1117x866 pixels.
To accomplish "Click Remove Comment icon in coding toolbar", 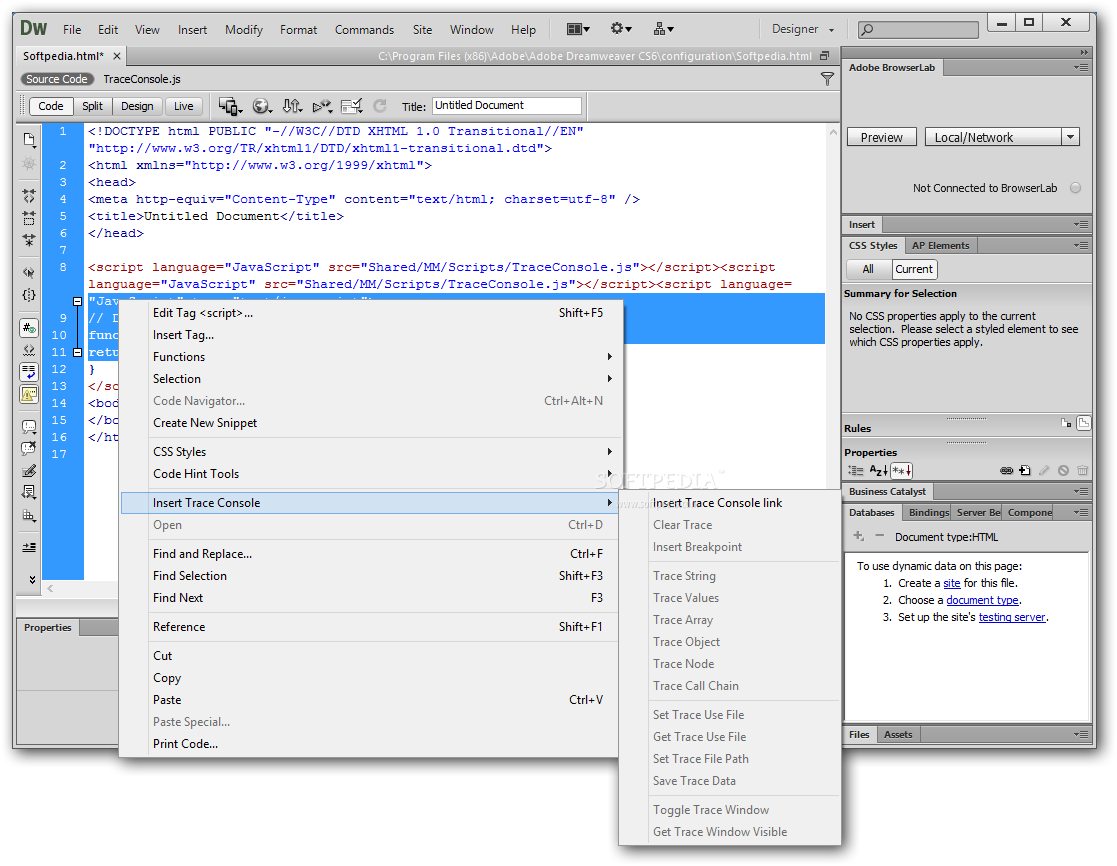I will 28,448.
